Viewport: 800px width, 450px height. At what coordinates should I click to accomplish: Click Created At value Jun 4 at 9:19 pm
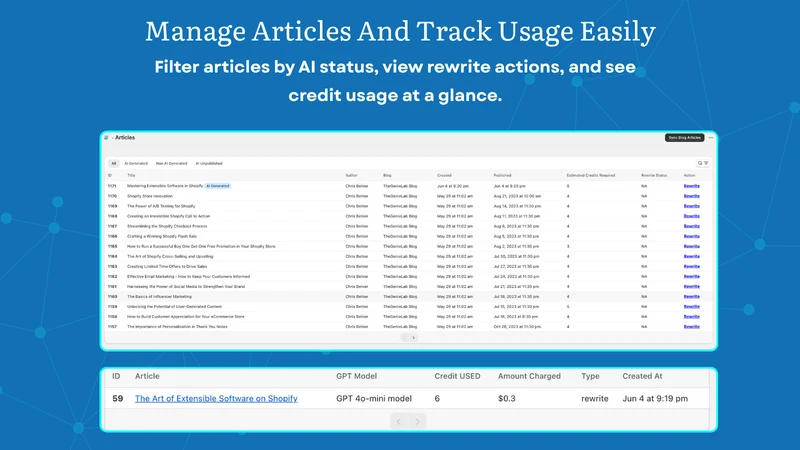point(655,398)
